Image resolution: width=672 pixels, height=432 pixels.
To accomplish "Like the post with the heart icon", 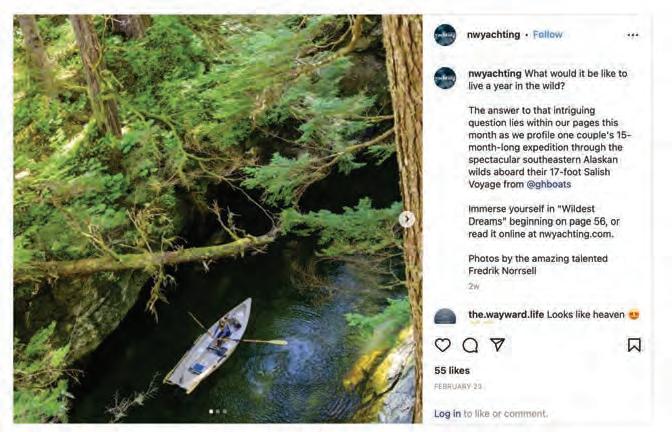I will pos(443,345).
